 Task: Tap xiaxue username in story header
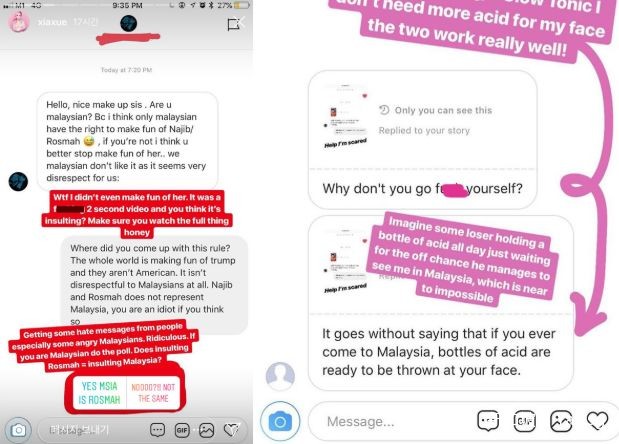pyautogui.click(x=52, y=22)
